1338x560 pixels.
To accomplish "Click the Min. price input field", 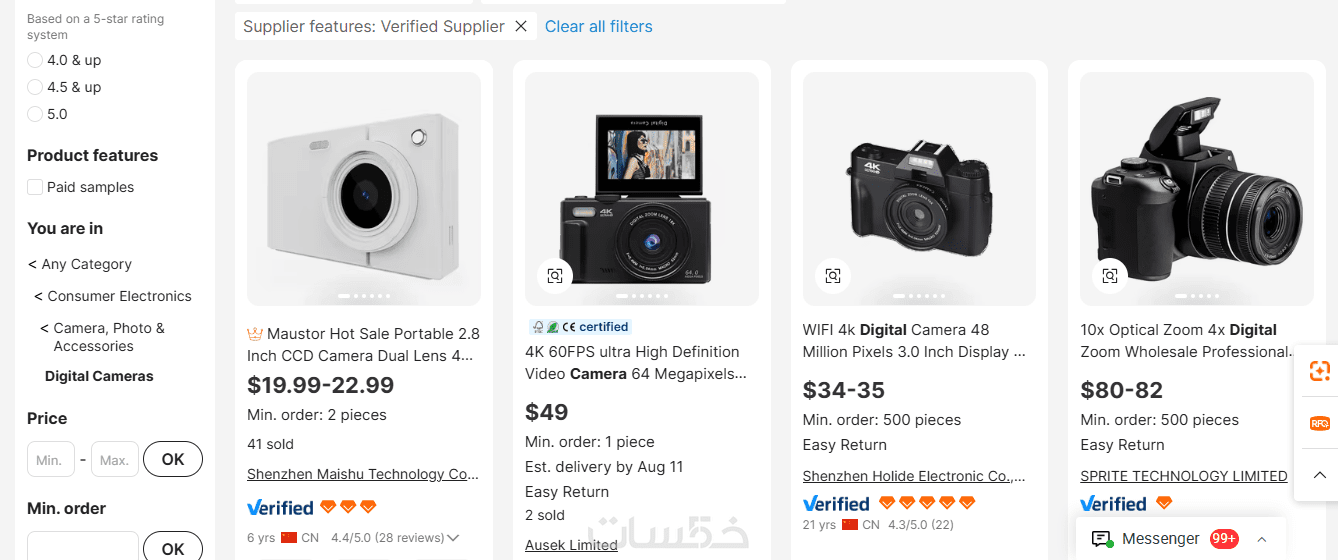I will coord(51,460).
